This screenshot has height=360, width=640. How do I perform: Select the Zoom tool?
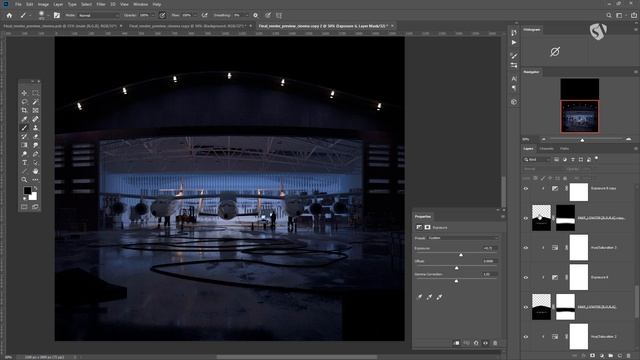24,180
